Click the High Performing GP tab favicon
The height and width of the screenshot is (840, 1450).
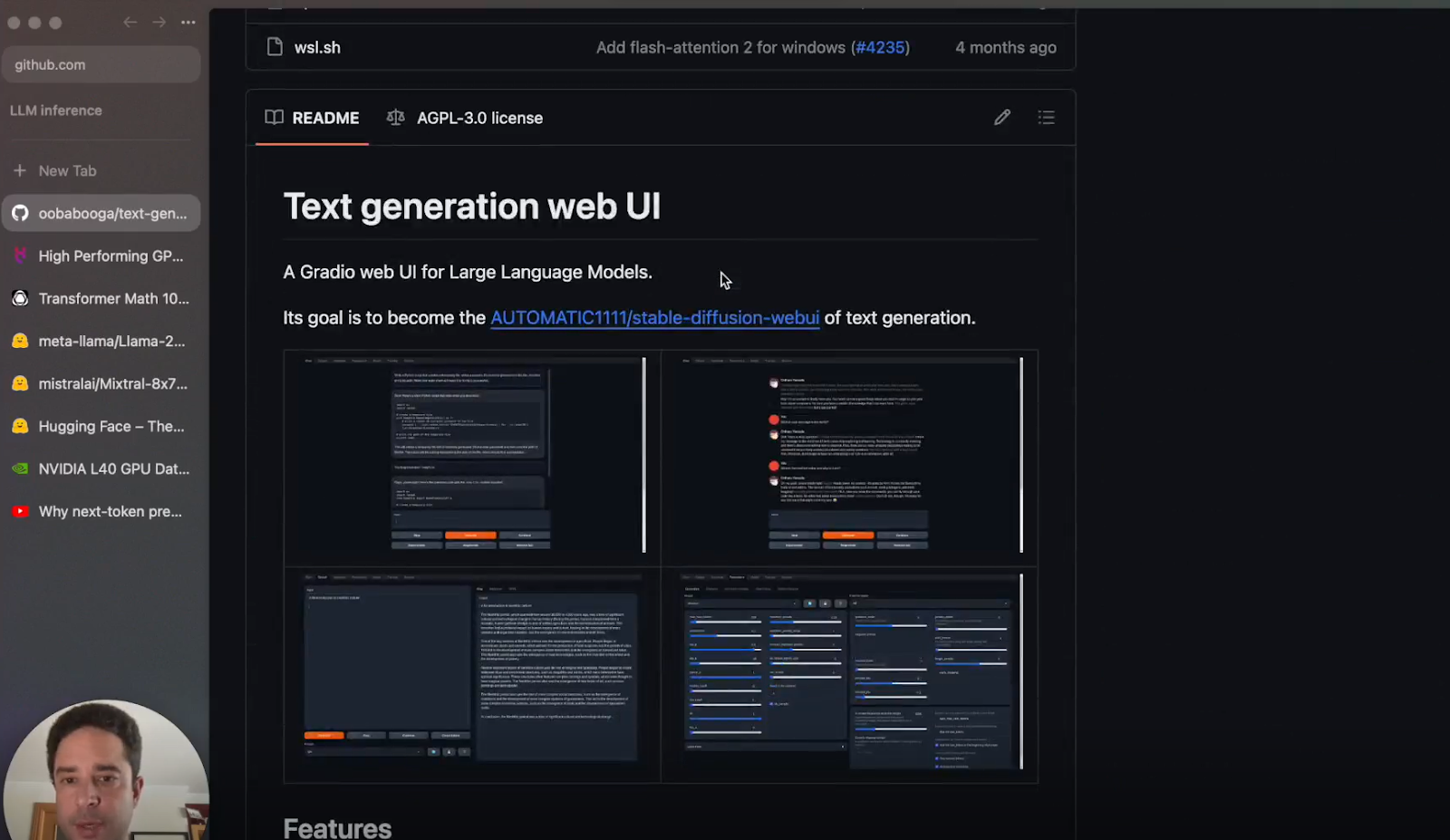pyautogui.click(x=20, y=256)
